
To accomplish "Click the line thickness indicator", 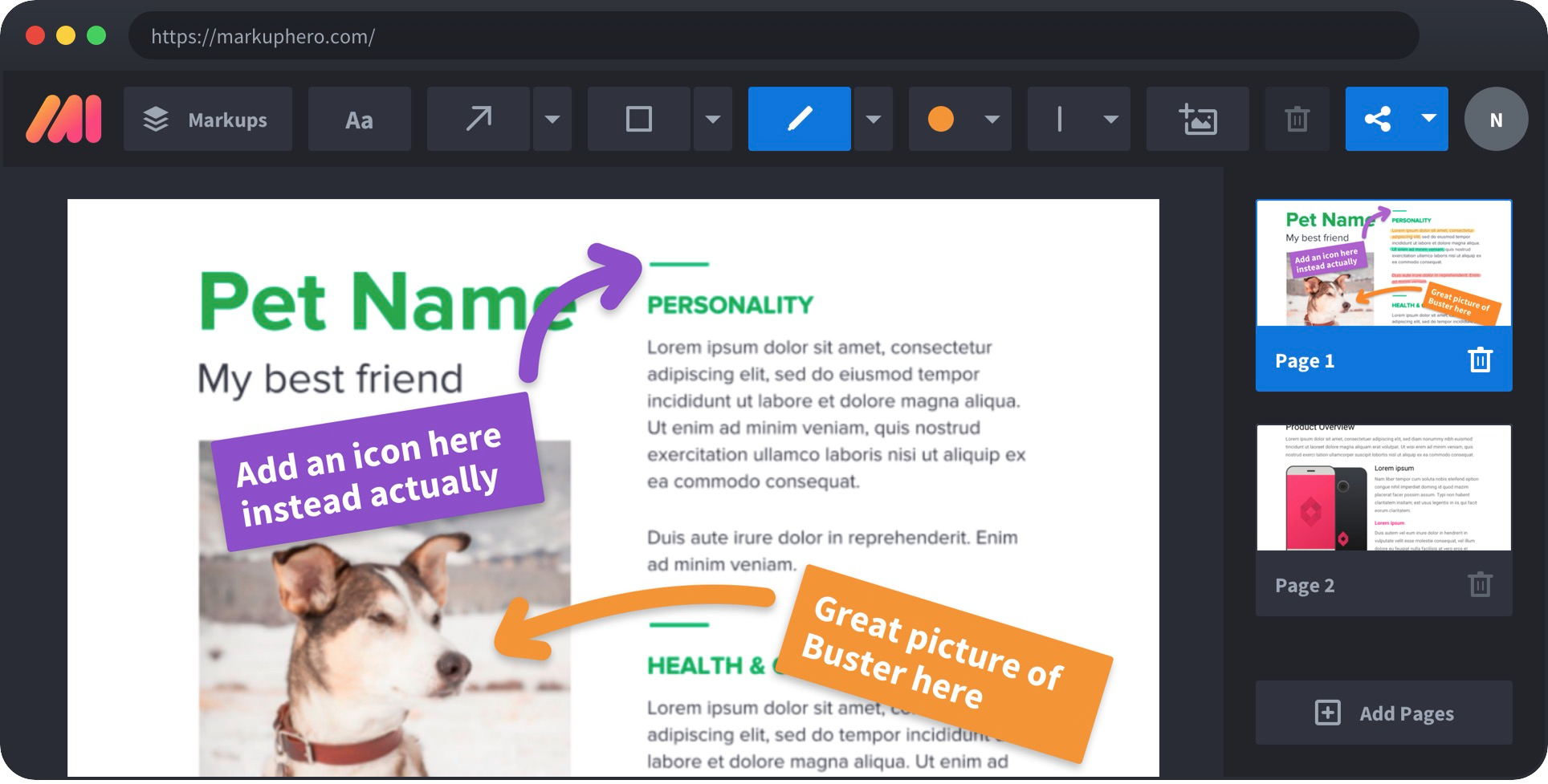I will coord(1060,120).
